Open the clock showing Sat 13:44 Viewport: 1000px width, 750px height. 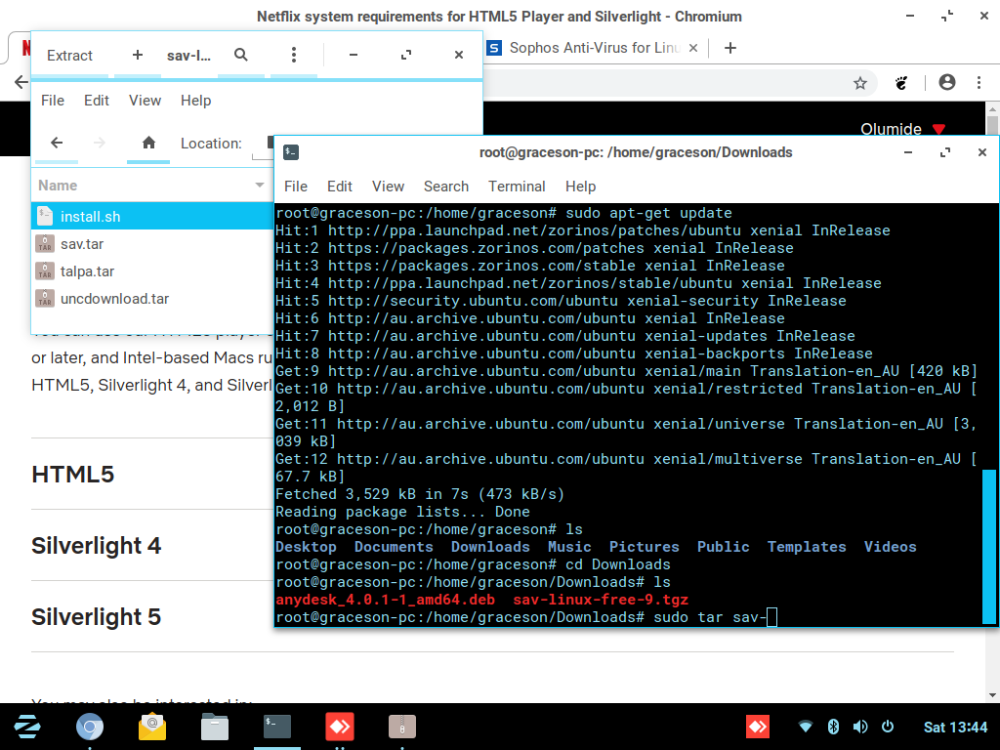[x=955, y=727]
